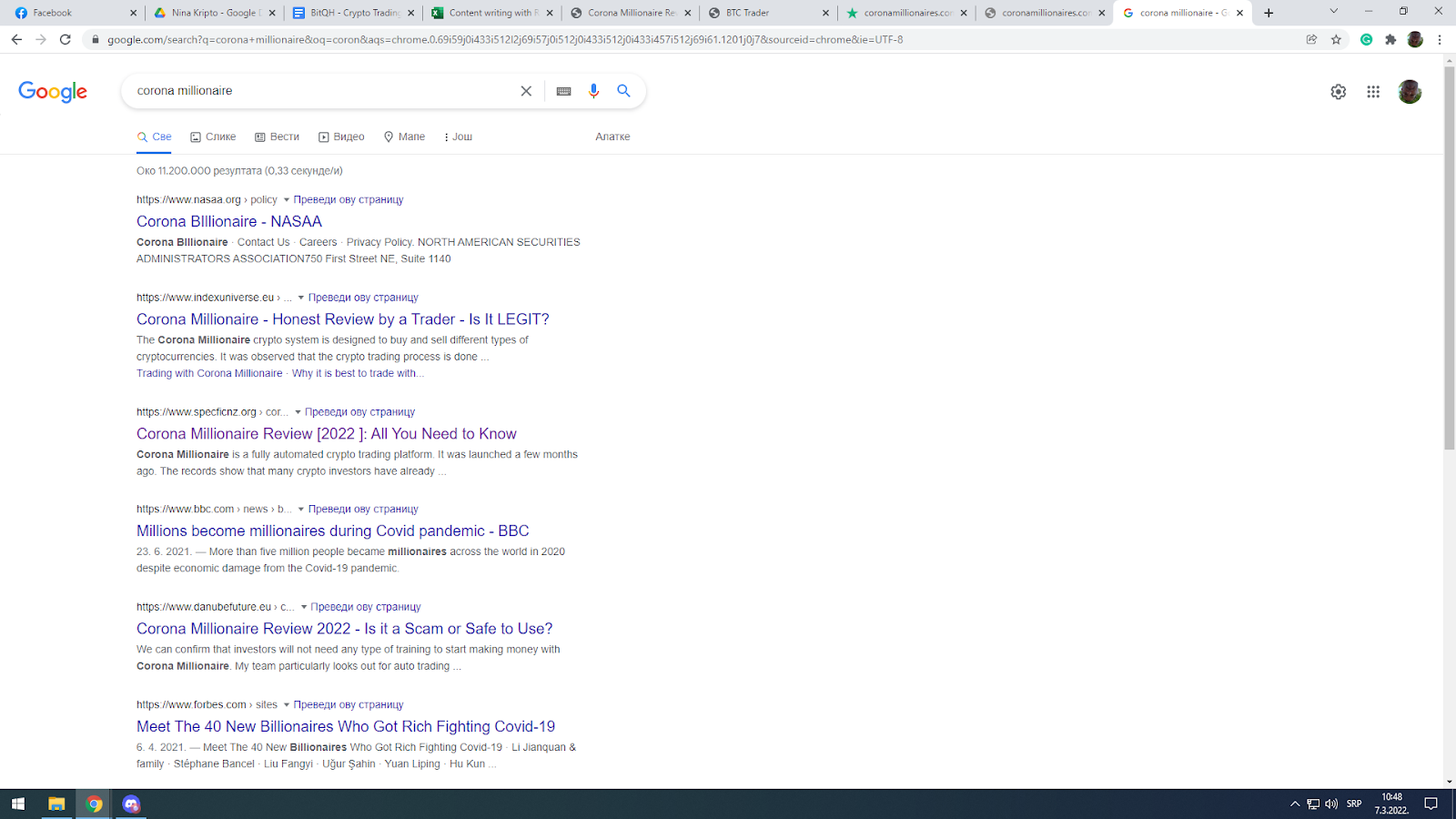Open Discord from taskbar
The height and width of the screenshot is (819, 1456).
132,804
